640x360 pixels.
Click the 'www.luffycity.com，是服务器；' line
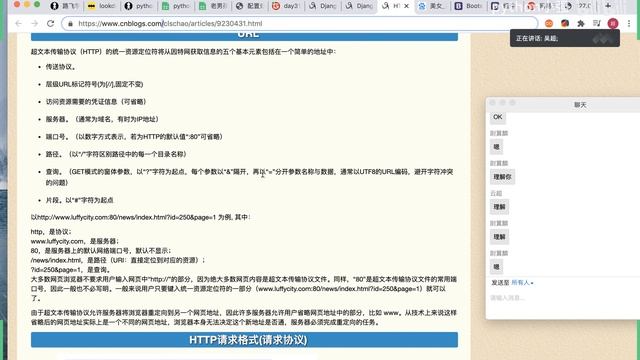[75, 241]
